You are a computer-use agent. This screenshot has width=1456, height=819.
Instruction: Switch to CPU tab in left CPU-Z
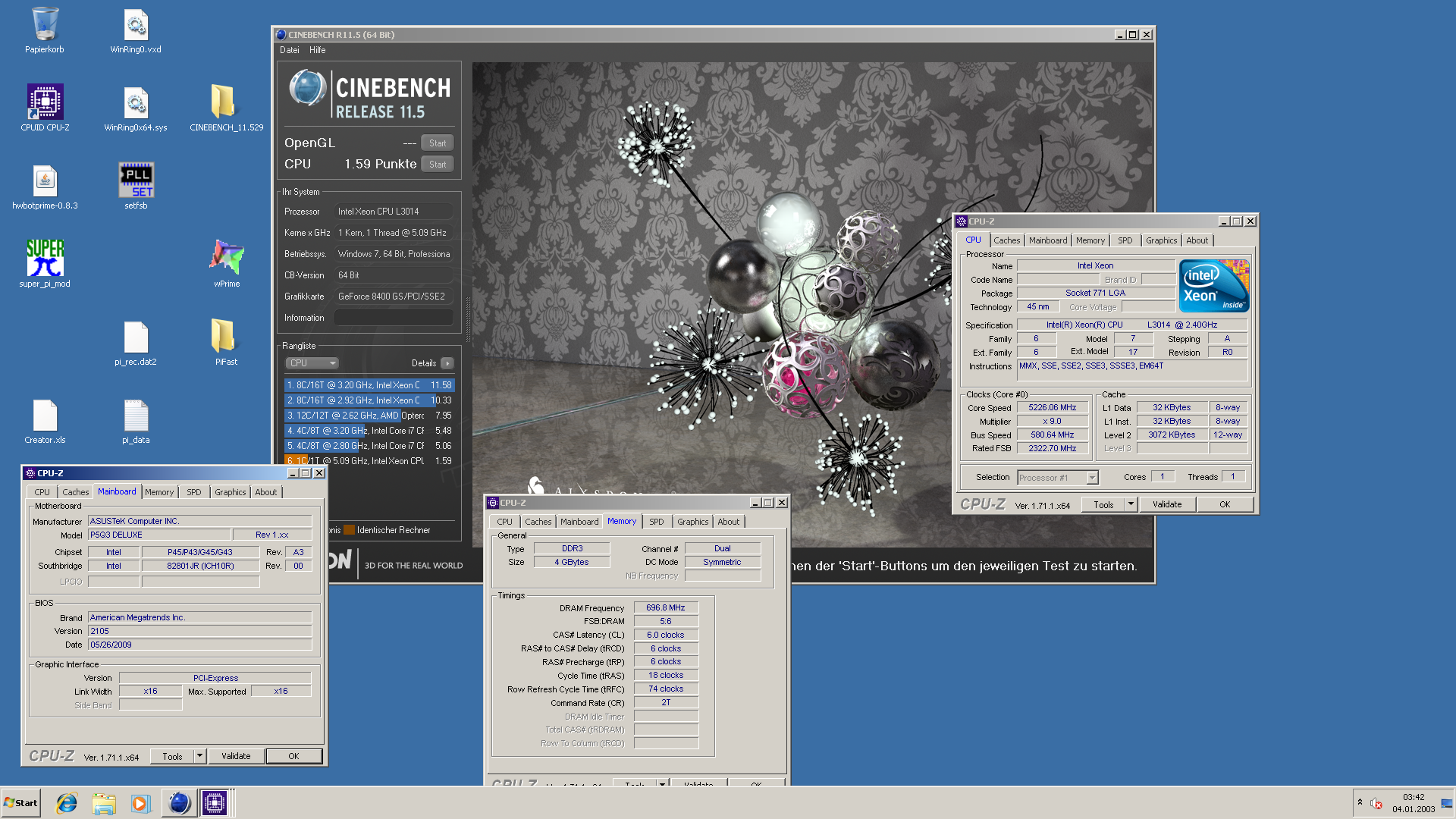[x=42, y=492]
